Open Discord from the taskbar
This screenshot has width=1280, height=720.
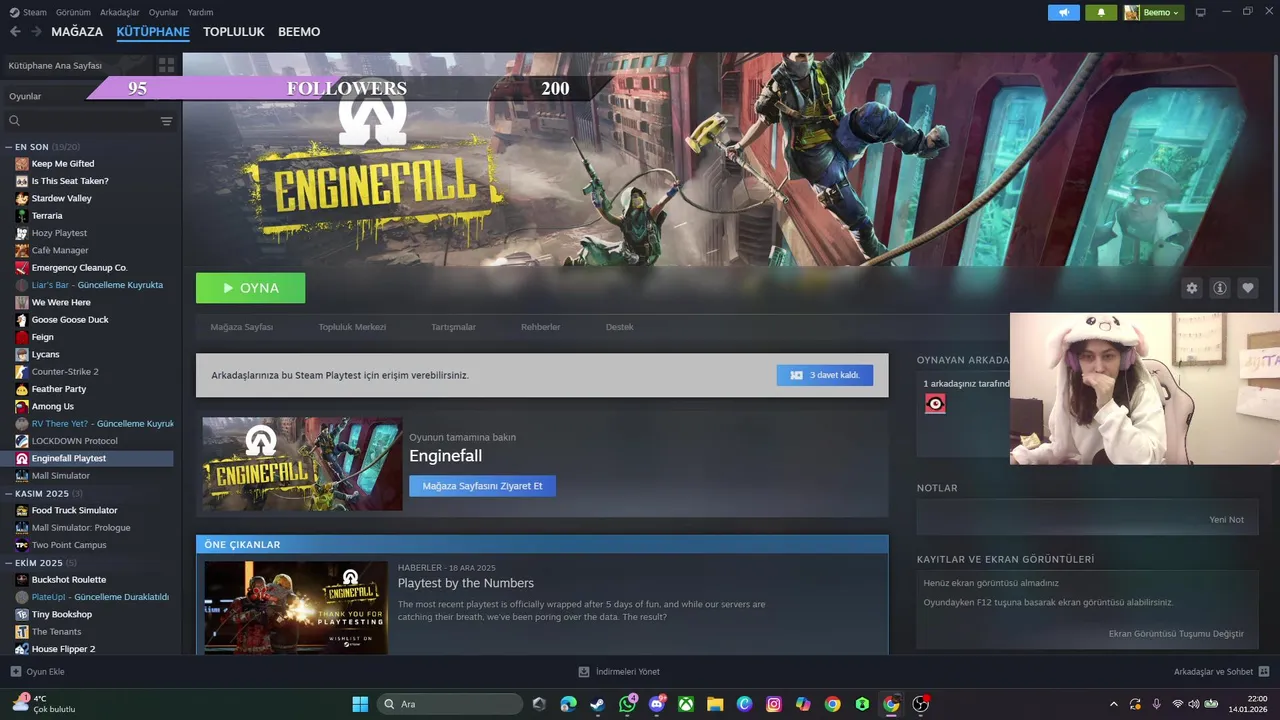click(x=657, y=704)
